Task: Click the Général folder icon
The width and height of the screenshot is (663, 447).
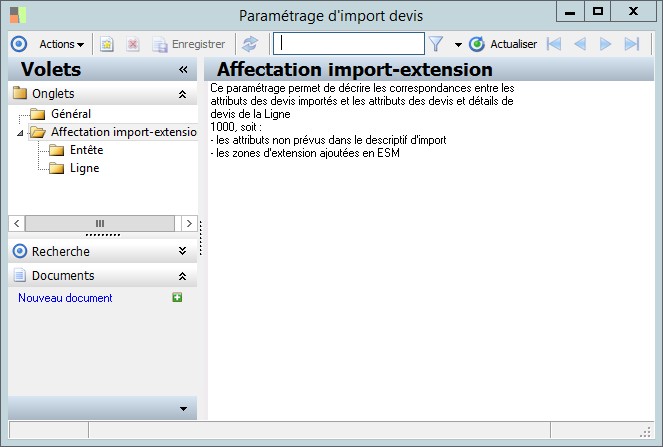Action: click(x=38, y=114)
